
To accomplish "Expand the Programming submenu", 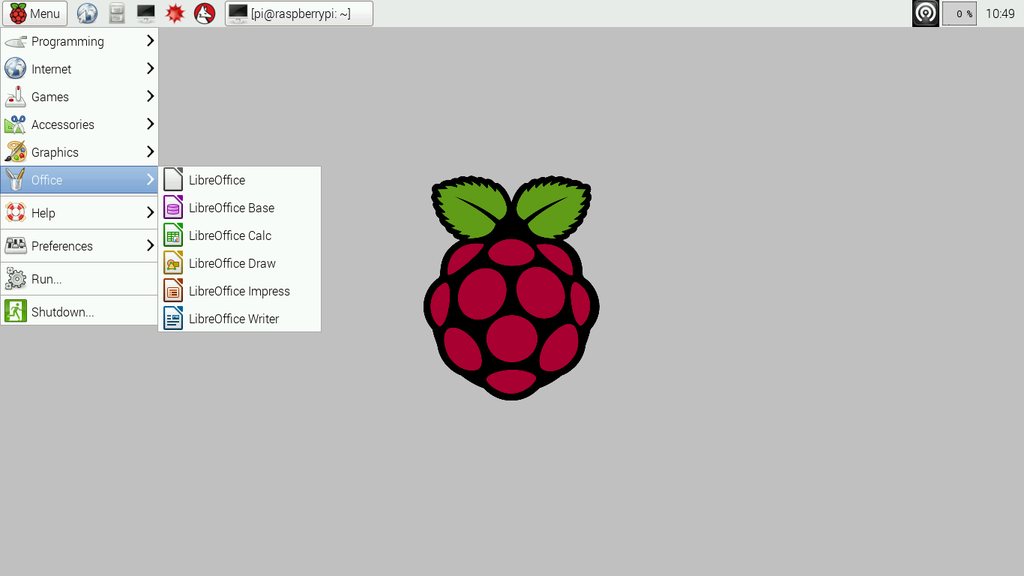I will pyautogui.click(x=79, y=41).
